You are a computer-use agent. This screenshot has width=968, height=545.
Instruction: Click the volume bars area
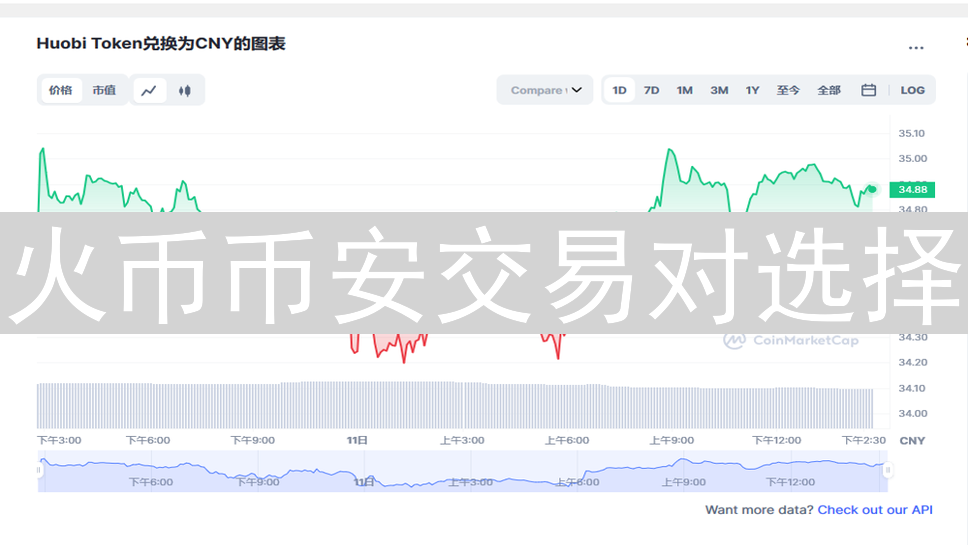455,406
